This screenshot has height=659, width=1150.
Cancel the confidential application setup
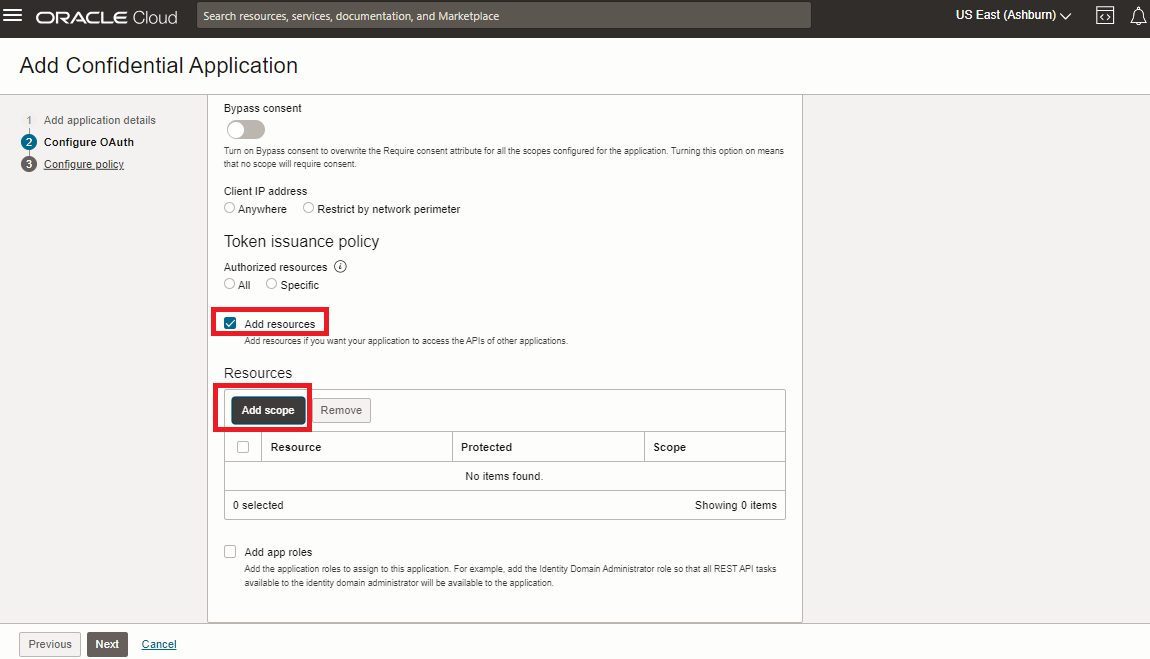[159, 644]
